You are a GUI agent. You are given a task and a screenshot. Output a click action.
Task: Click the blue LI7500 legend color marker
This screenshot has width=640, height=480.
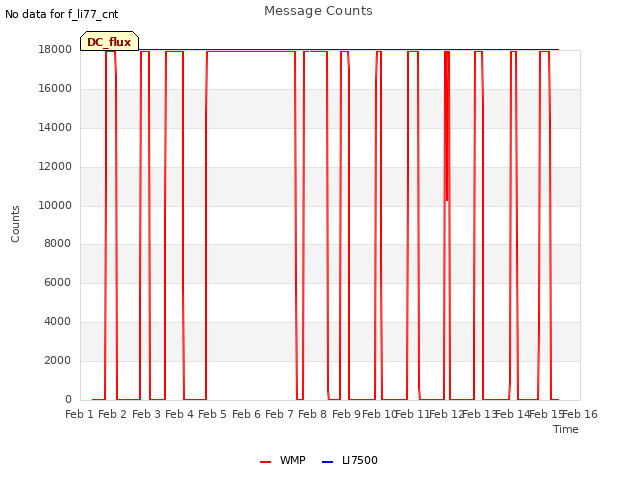click(327, 462)
